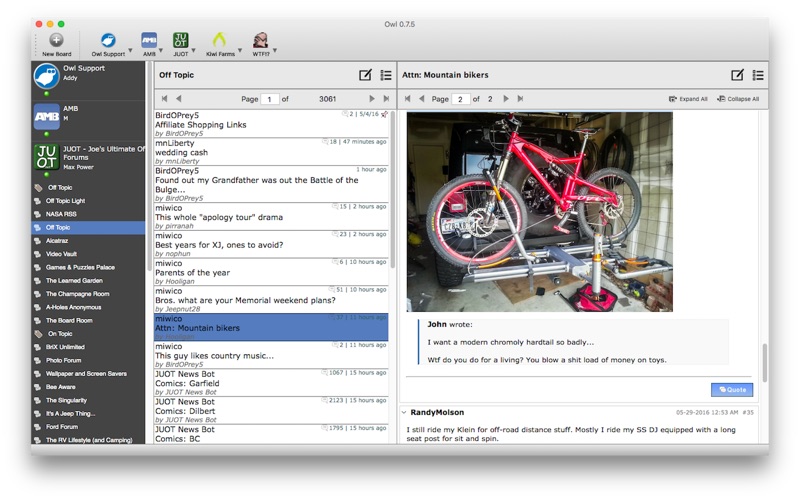The width and height of the screenshot is (800, 500).
Task: Open the Kiwi Farms board icon in toolbar
Action: 219,40
